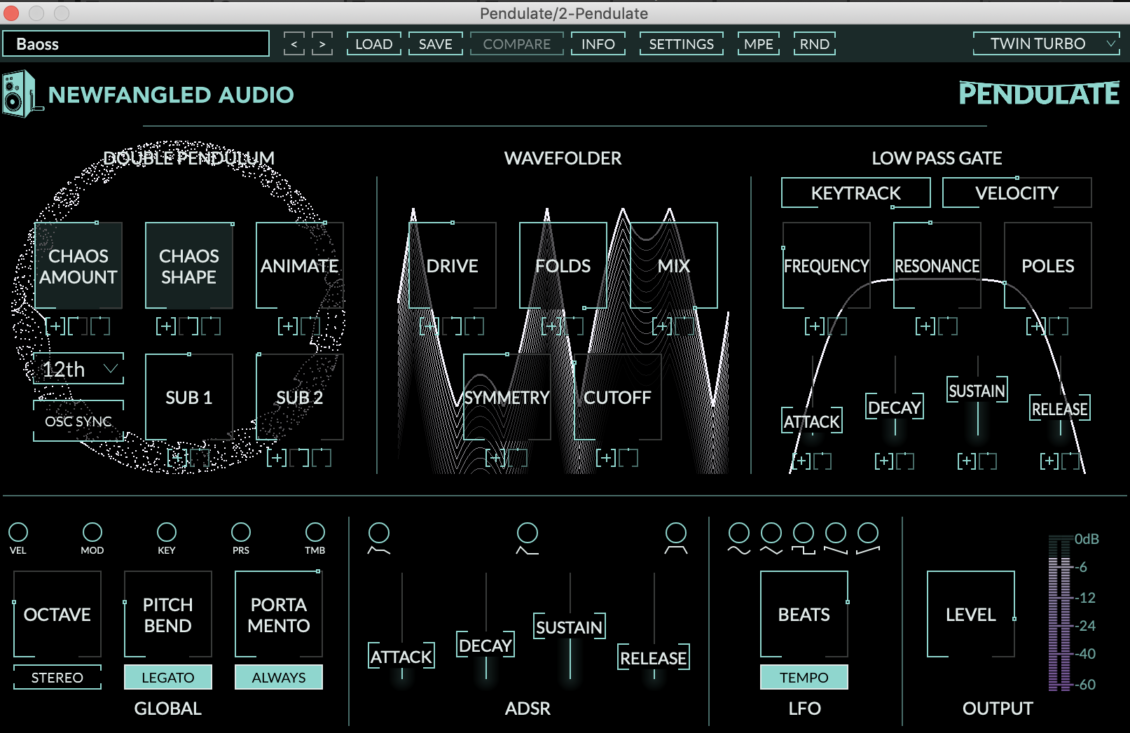Click the Baoss preset name field
Image resolution: width=1130 pixels, height=733 pixels.
(135, 43)
